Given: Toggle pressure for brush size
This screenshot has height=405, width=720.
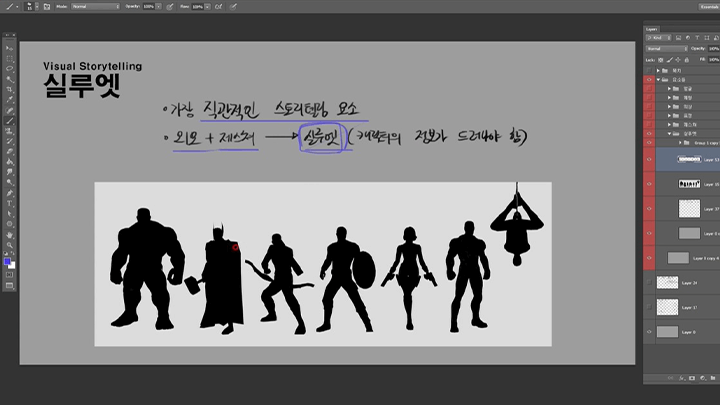Looking at the screenshot, I should pyautogui.click(x=233, y=7).
